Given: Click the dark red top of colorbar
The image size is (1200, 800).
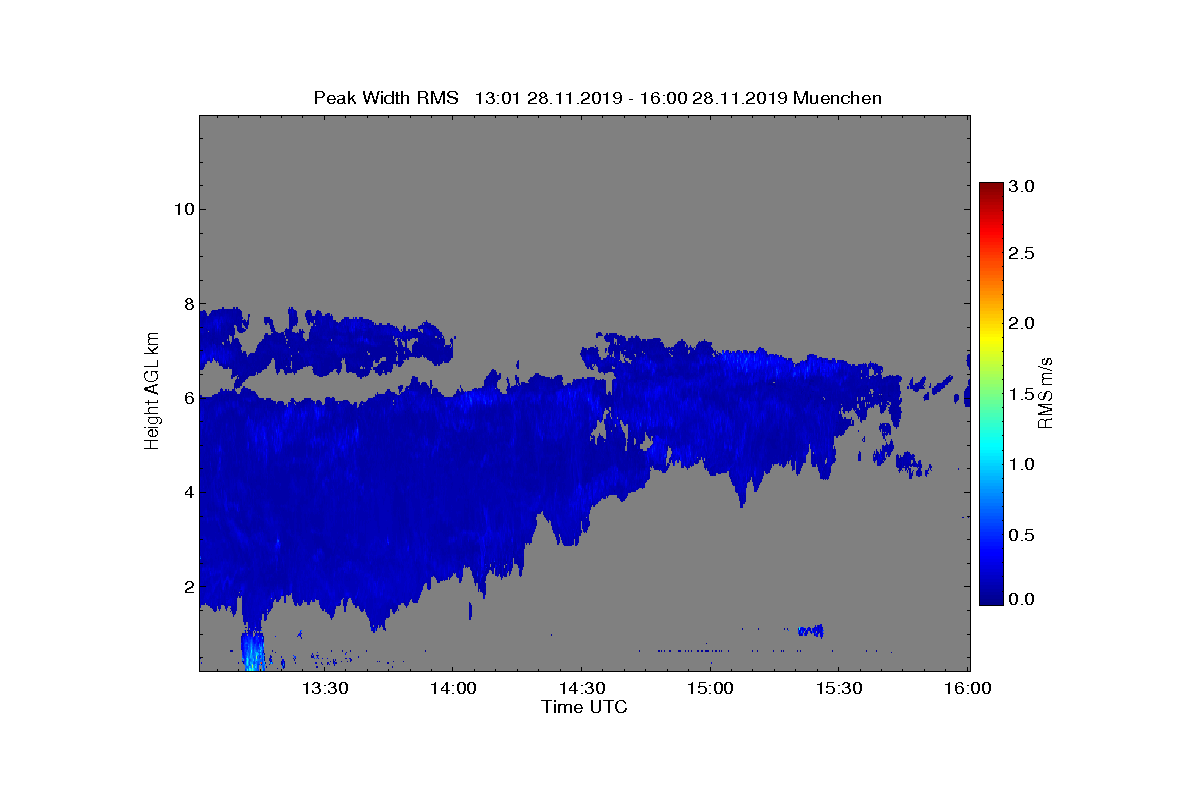Looking at the screenshot, I should (991, 189).
